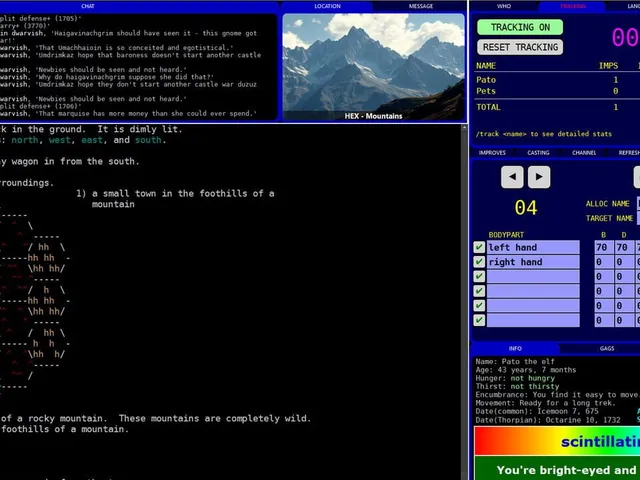640x480 pixels.
Task: Toggle the fourth bodypart checkbox
Action: pos(479,291)
